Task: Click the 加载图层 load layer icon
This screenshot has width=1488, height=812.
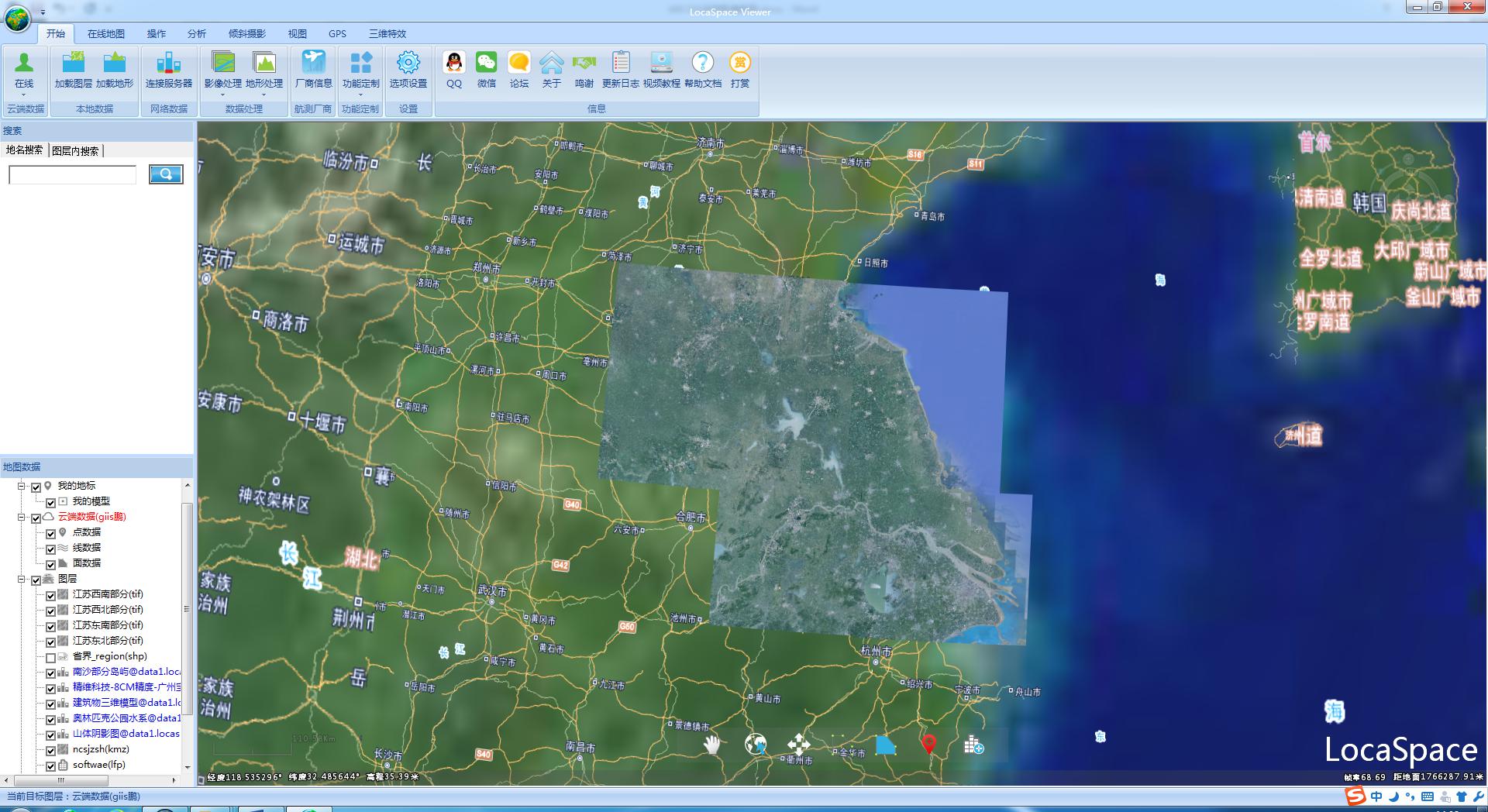Action: (74, 63)
